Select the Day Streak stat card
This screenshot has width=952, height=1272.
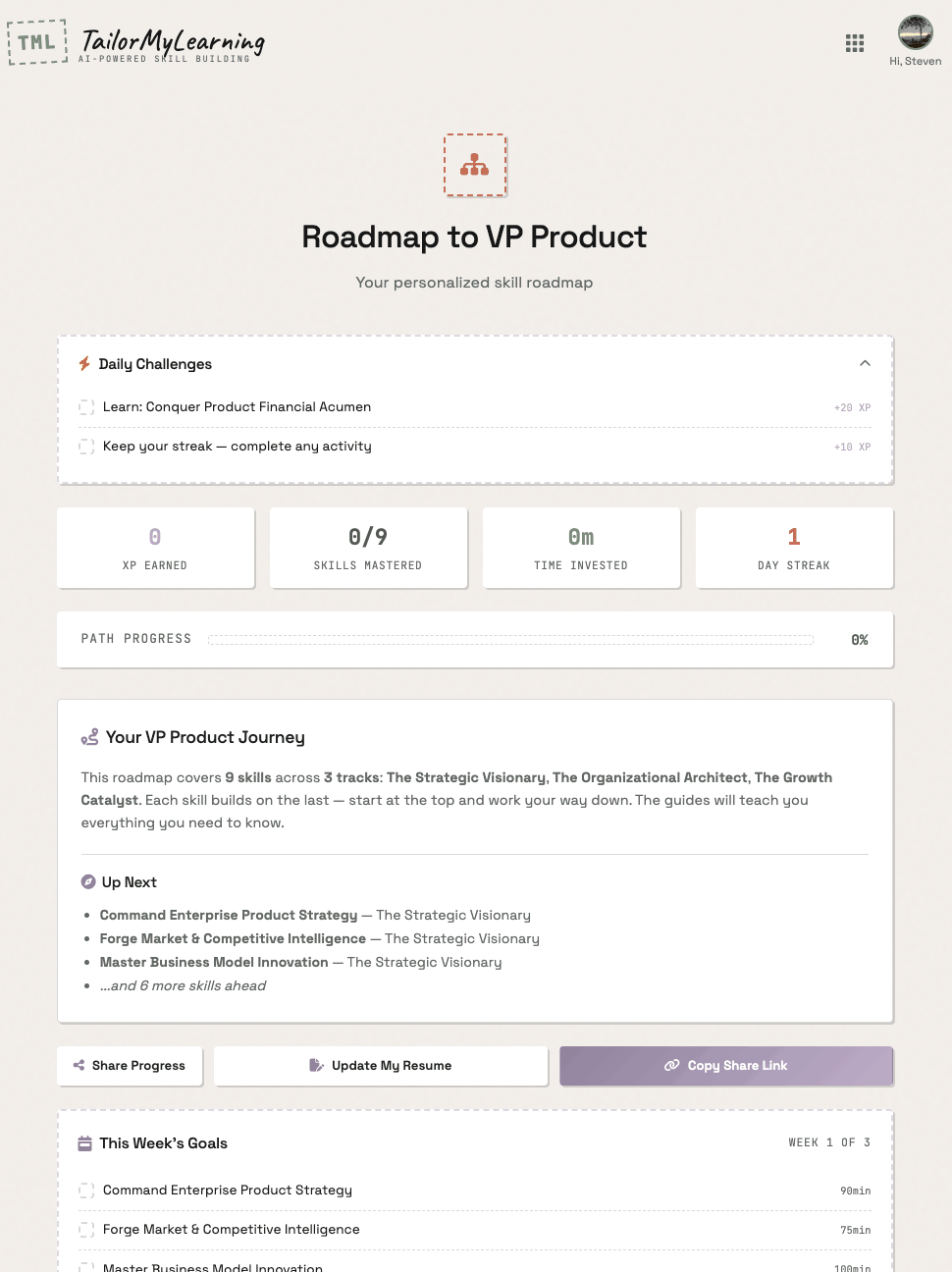793,547
